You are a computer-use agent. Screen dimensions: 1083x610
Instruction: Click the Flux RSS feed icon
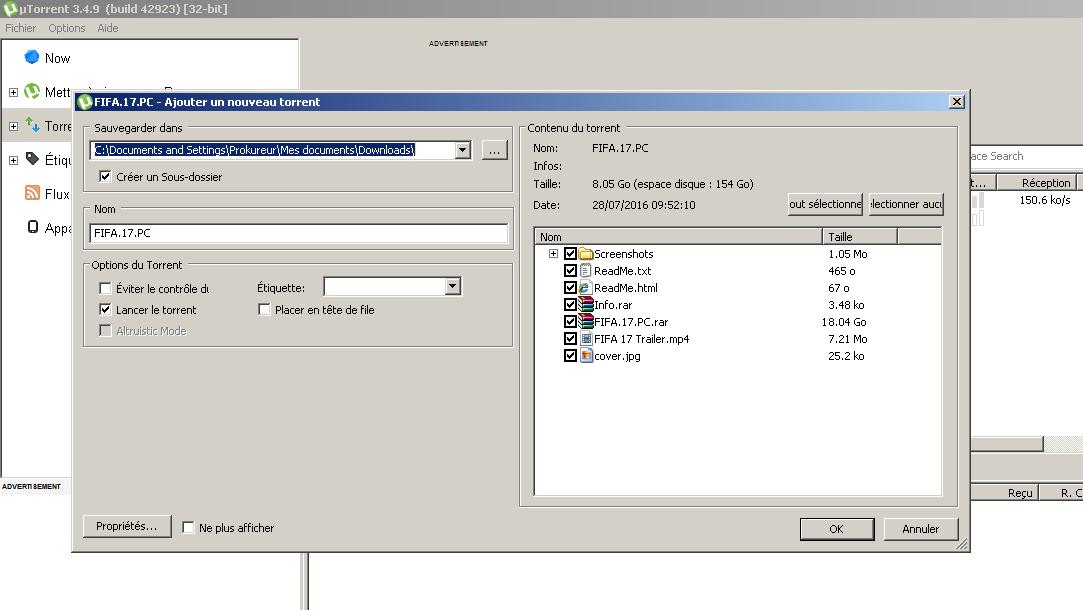pos(32,193)
